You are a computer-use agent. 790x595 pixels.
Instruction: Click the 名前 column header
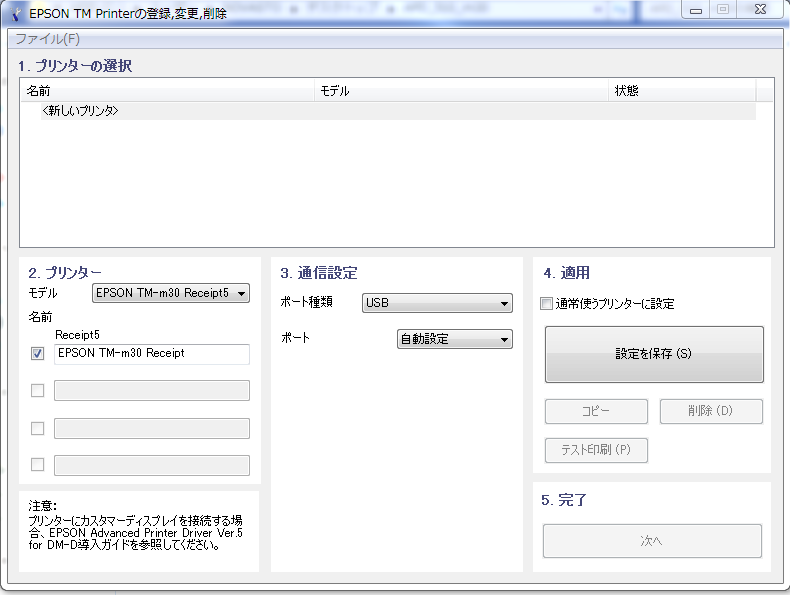click(x=167, y=91)
